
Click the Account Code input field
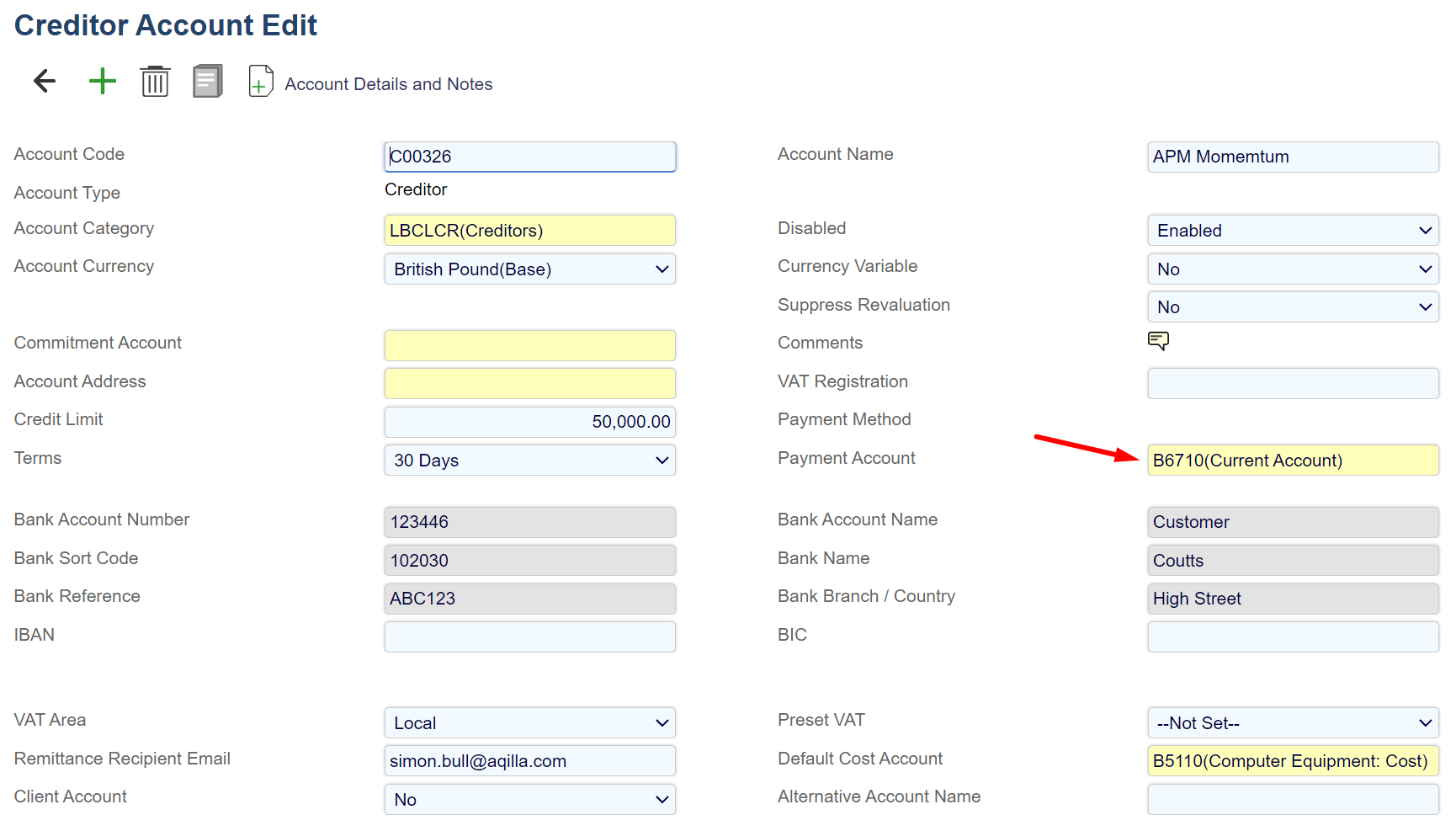(x=529, y=157)
